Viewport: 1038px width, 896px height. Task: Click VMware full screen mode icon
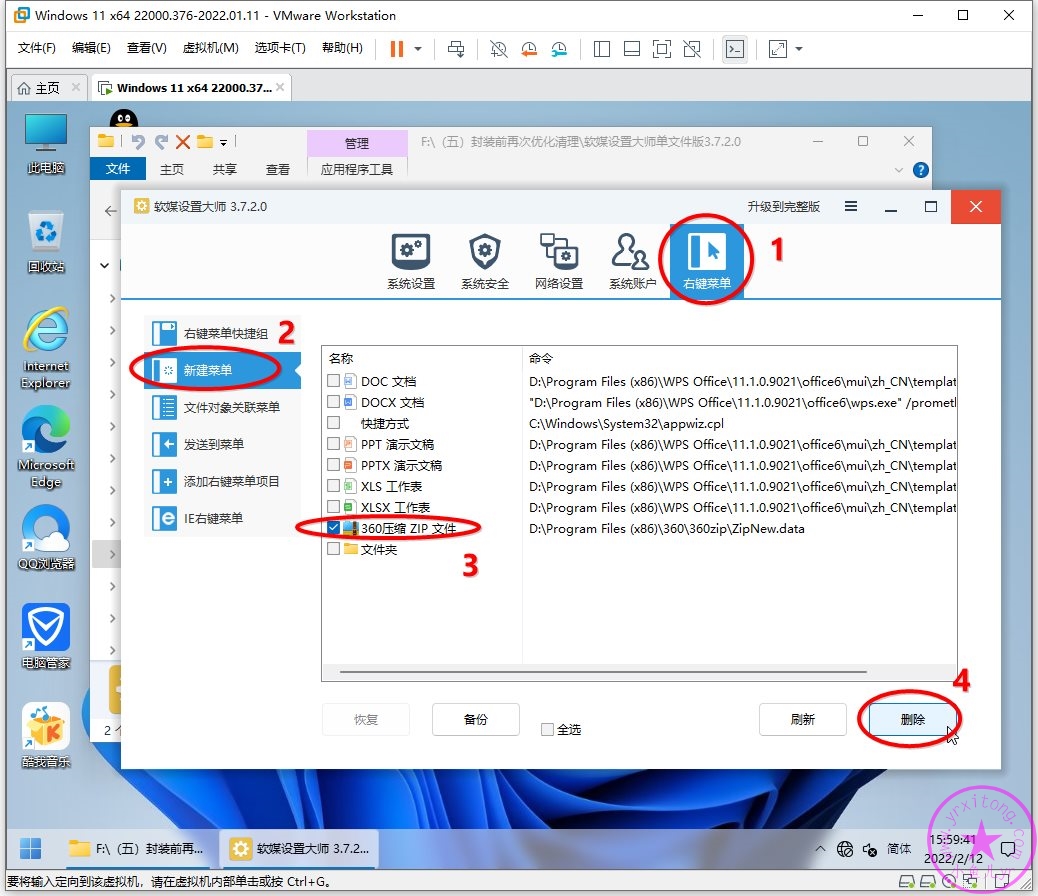point(661,48)
